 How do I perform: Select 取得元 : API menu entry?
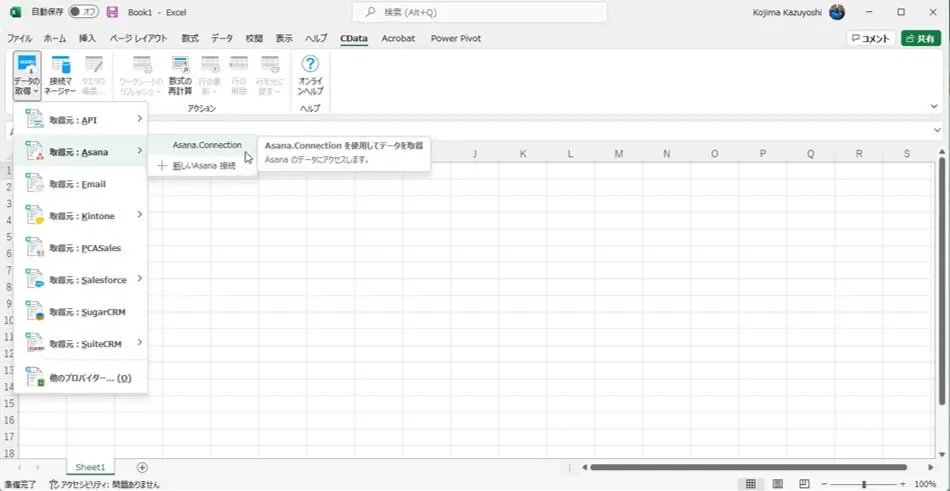click(x=81, y=120)
